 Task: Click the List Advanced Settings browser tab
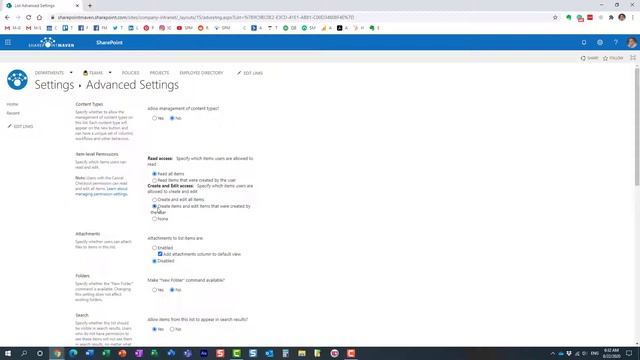pyautogui.click(x=43, y=6)
